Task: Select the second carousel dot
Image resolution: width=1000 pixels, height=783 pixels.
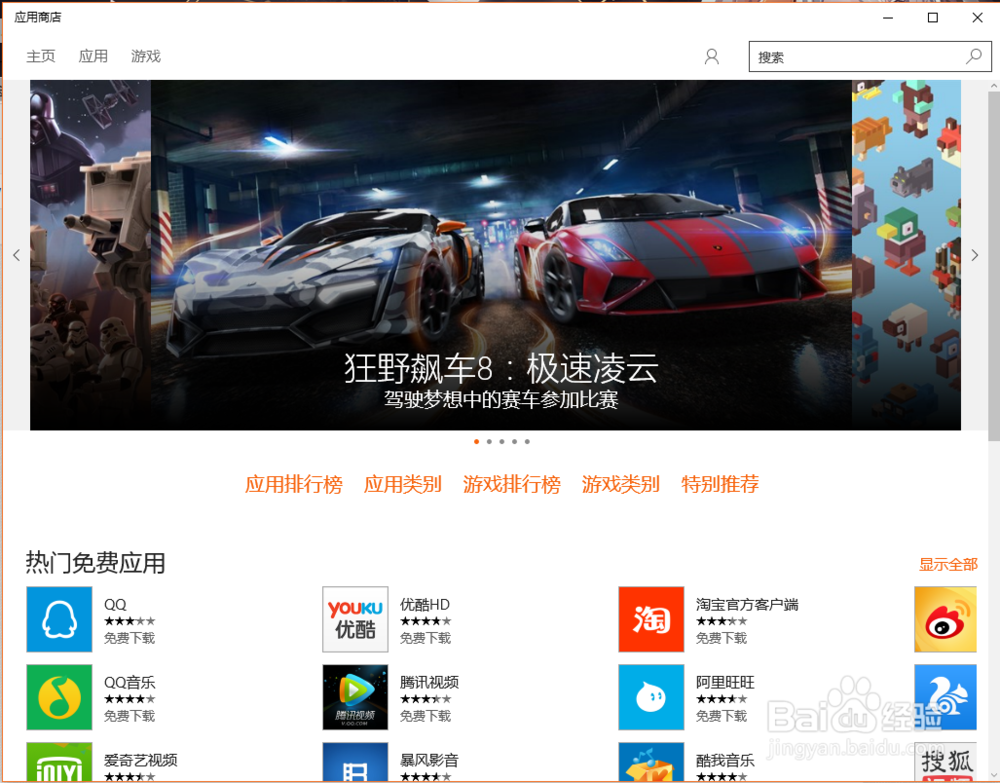Action: 489,441
